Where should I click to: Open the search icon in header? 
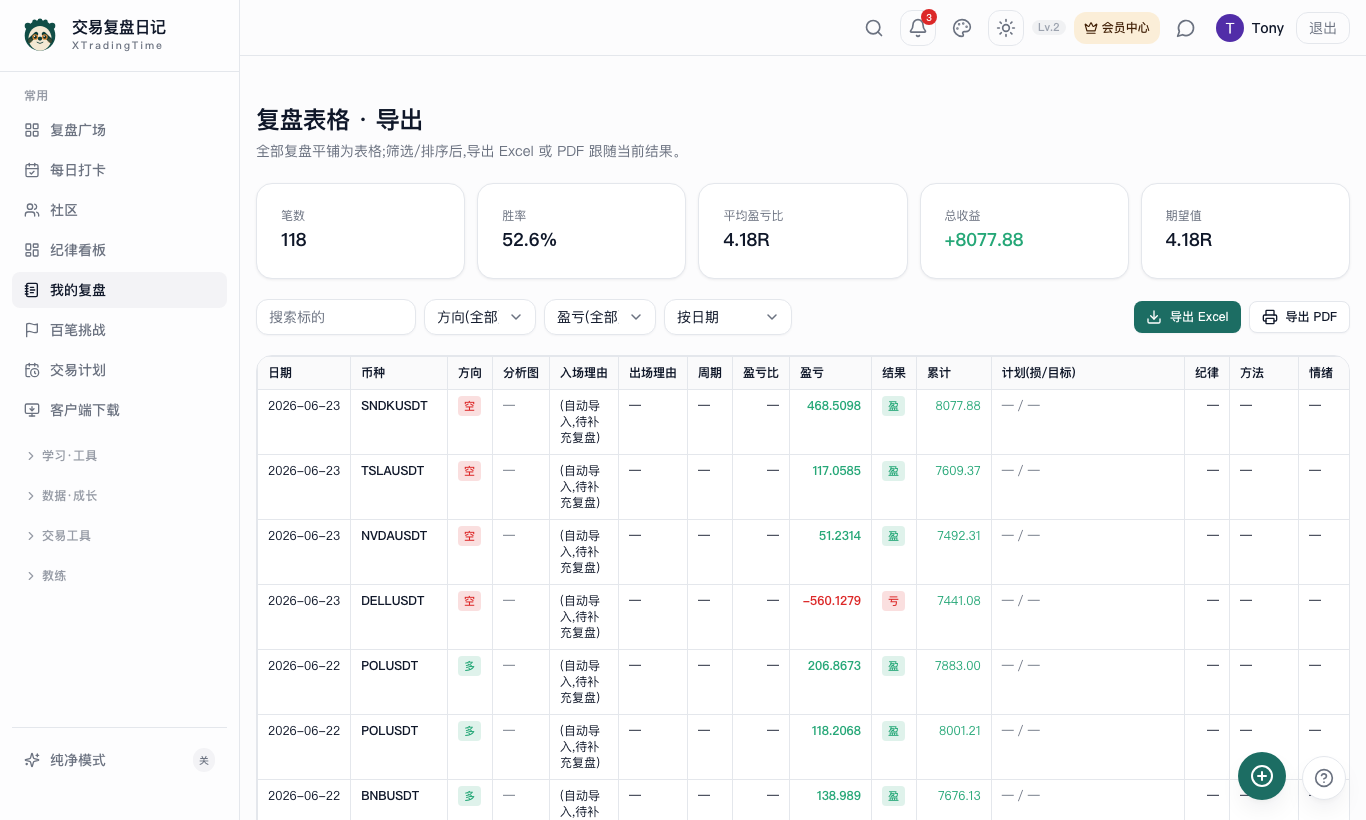pyautogui.click(x=874, y=28)
